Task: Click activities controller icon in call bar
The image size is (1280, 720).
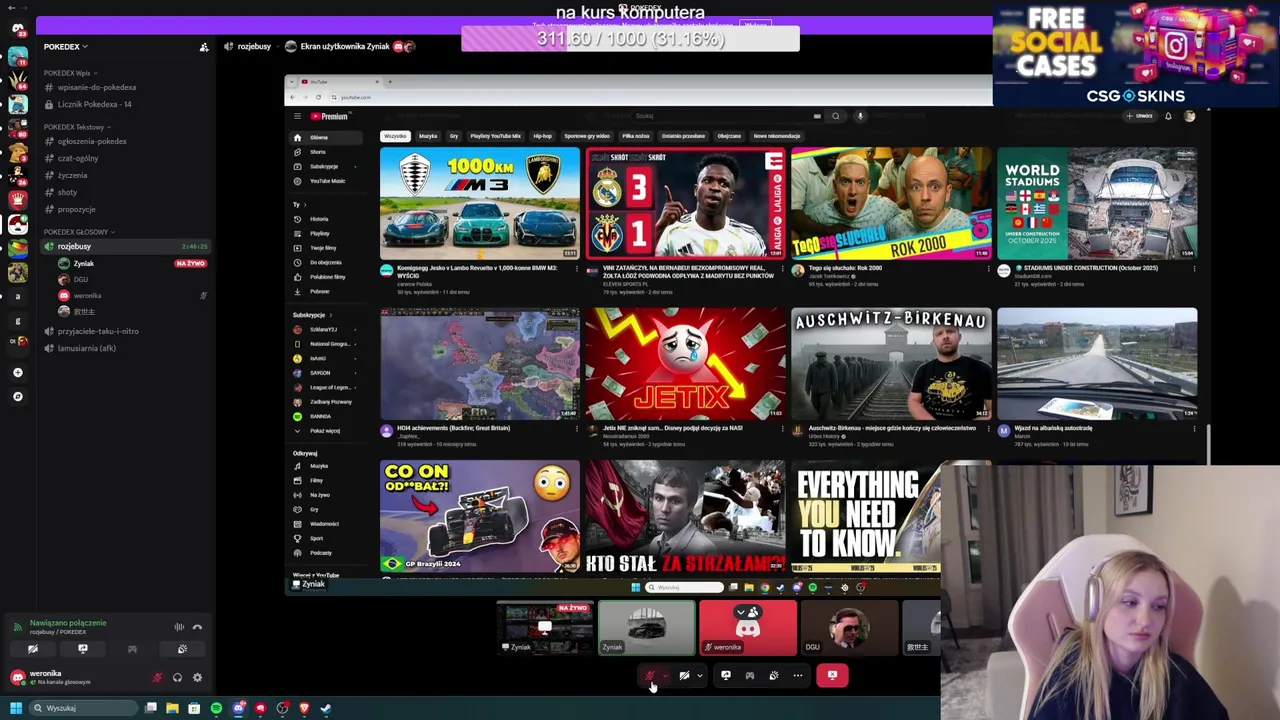Action: [x=750, y=676]
